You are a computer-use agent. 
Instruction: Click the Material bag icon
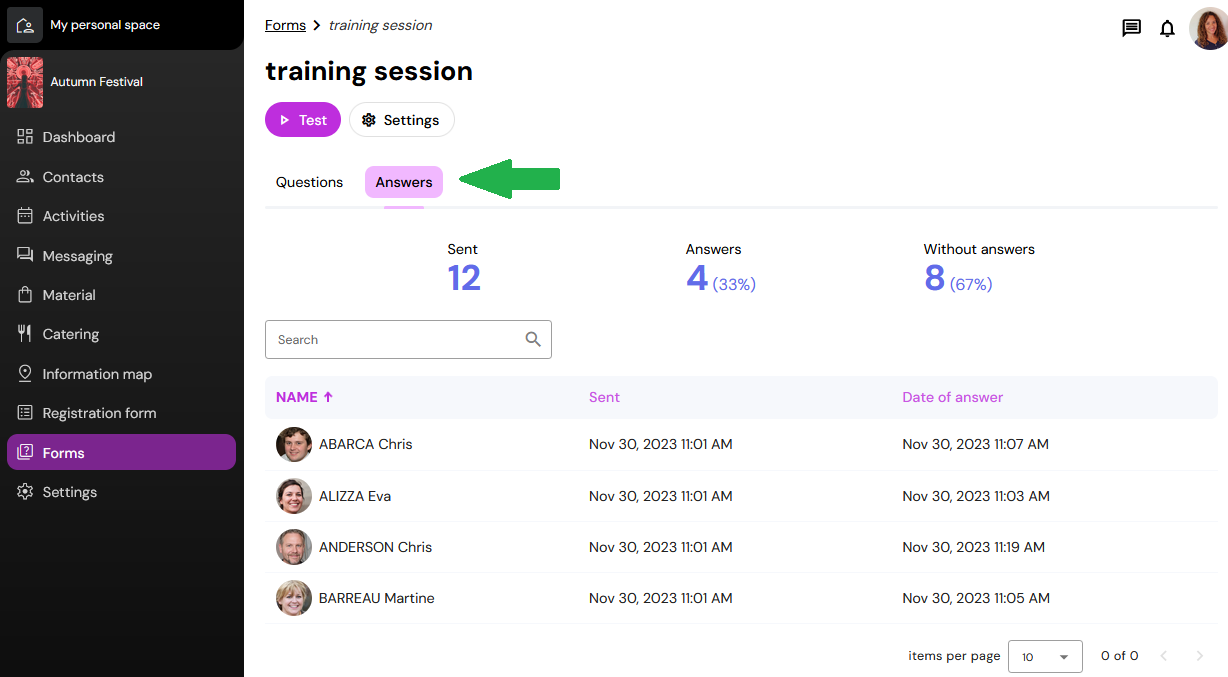[x=25, y=295]
